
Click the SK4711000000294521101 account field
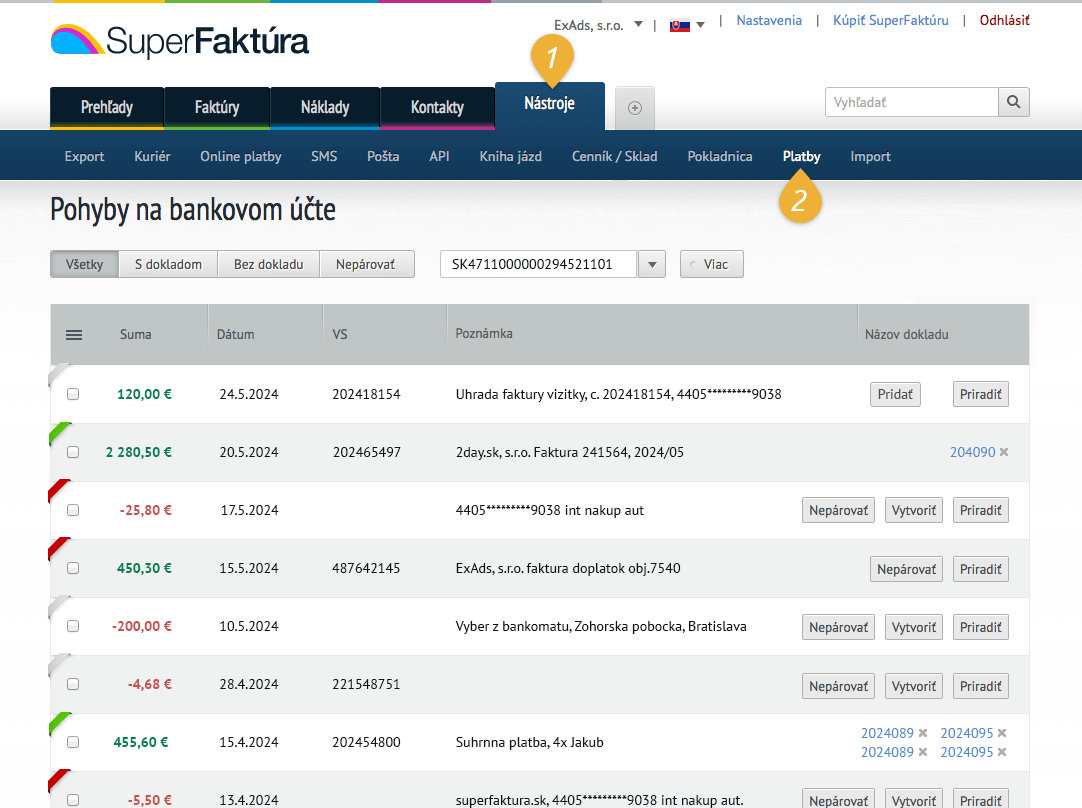point(538,264)
